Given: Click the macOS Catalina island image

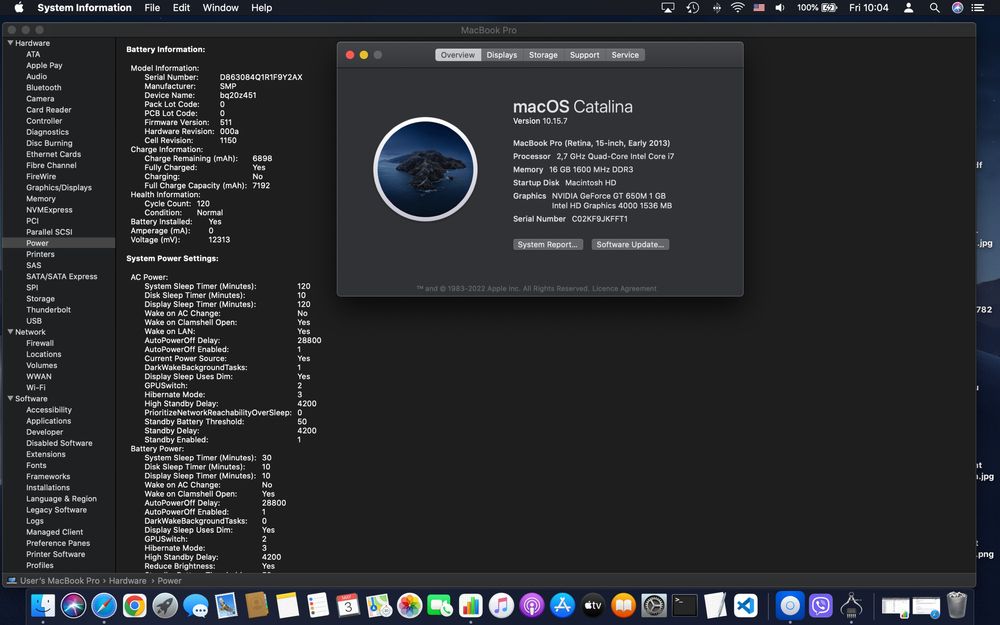Looking at the screenshot, I should (425, 169).
